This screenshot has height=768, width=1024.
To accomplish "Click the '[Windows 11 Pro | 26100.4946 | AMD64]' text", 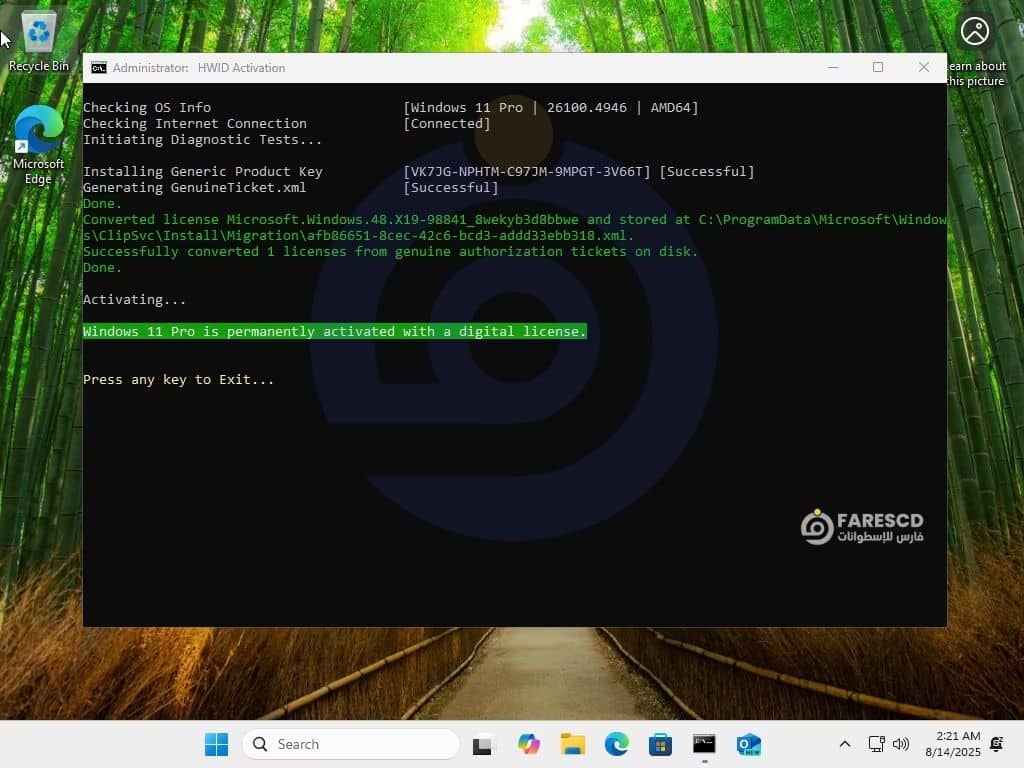I will (x=551, y=108).
